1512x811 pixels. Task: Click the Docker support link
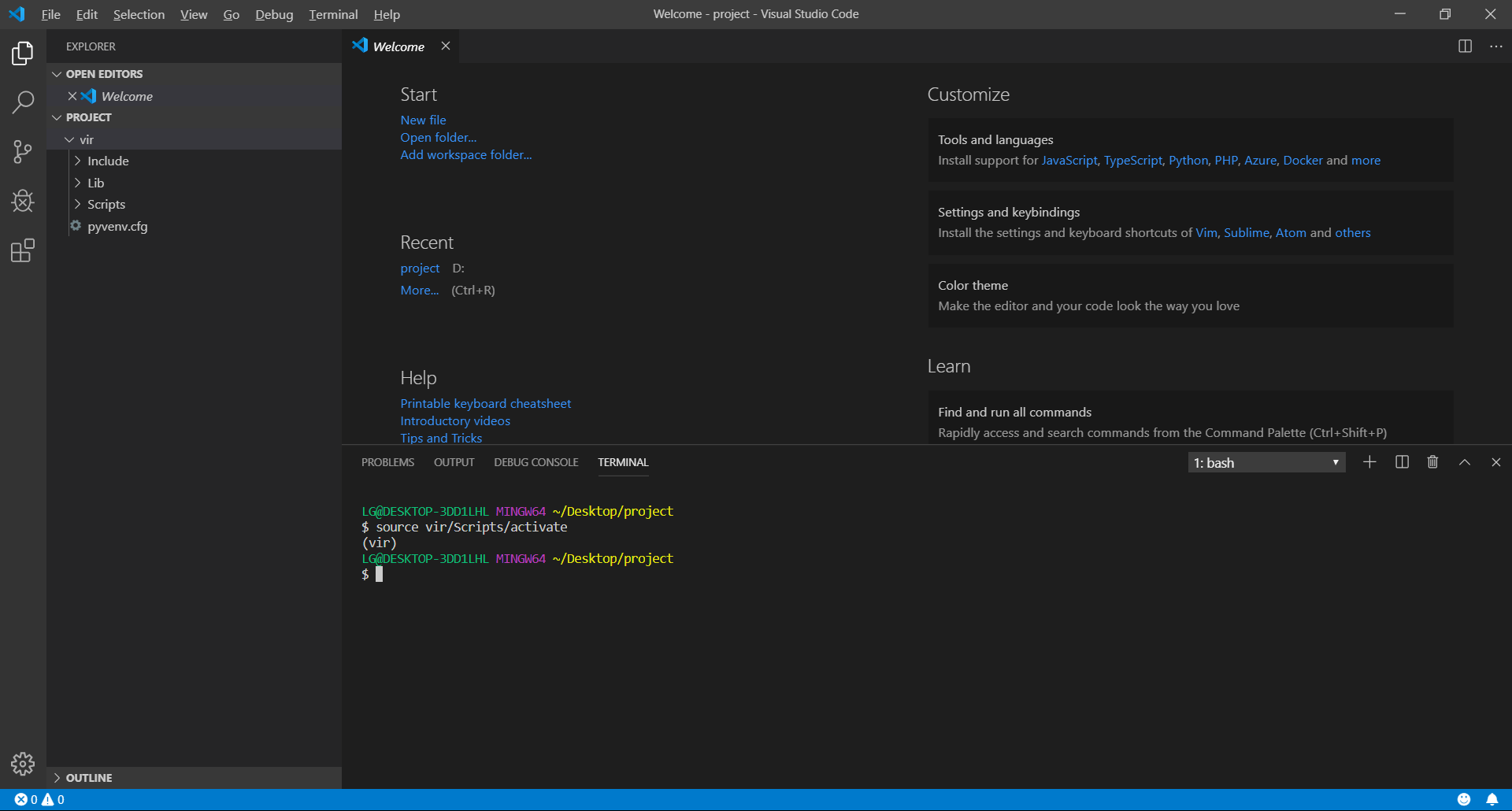(x=1303, y=161)
